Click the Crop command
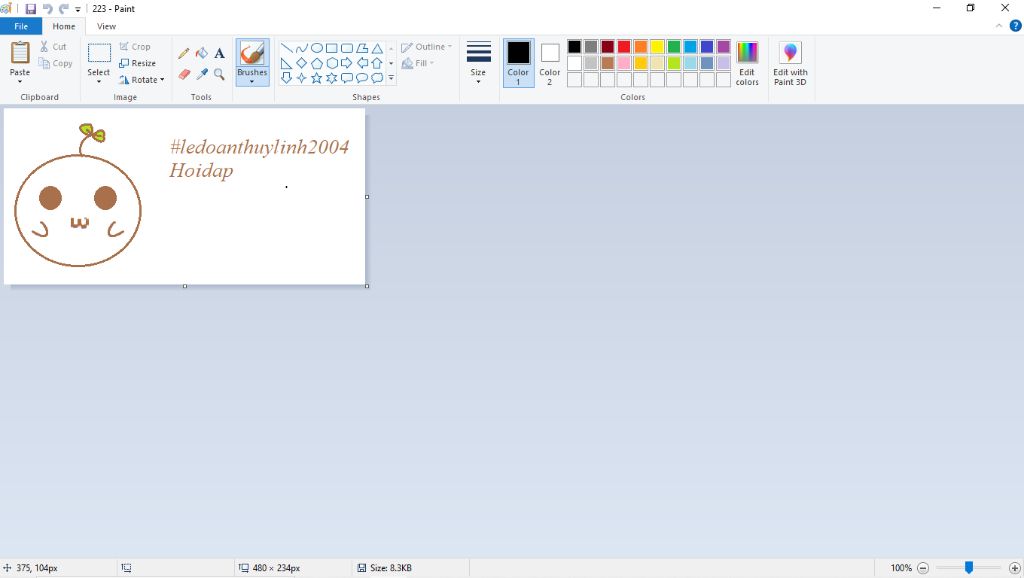 135,47
